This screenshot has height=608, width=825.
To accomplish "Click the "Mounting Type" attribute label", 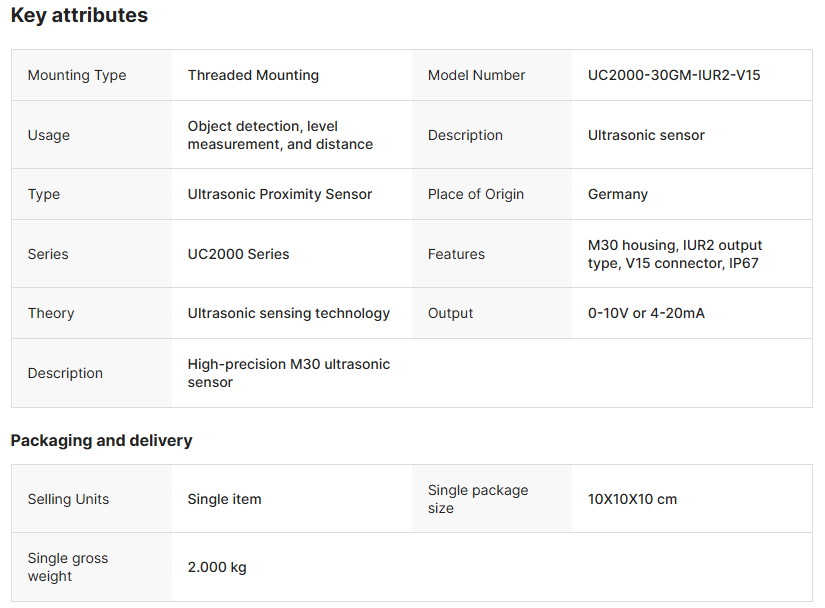I will 77,75.
